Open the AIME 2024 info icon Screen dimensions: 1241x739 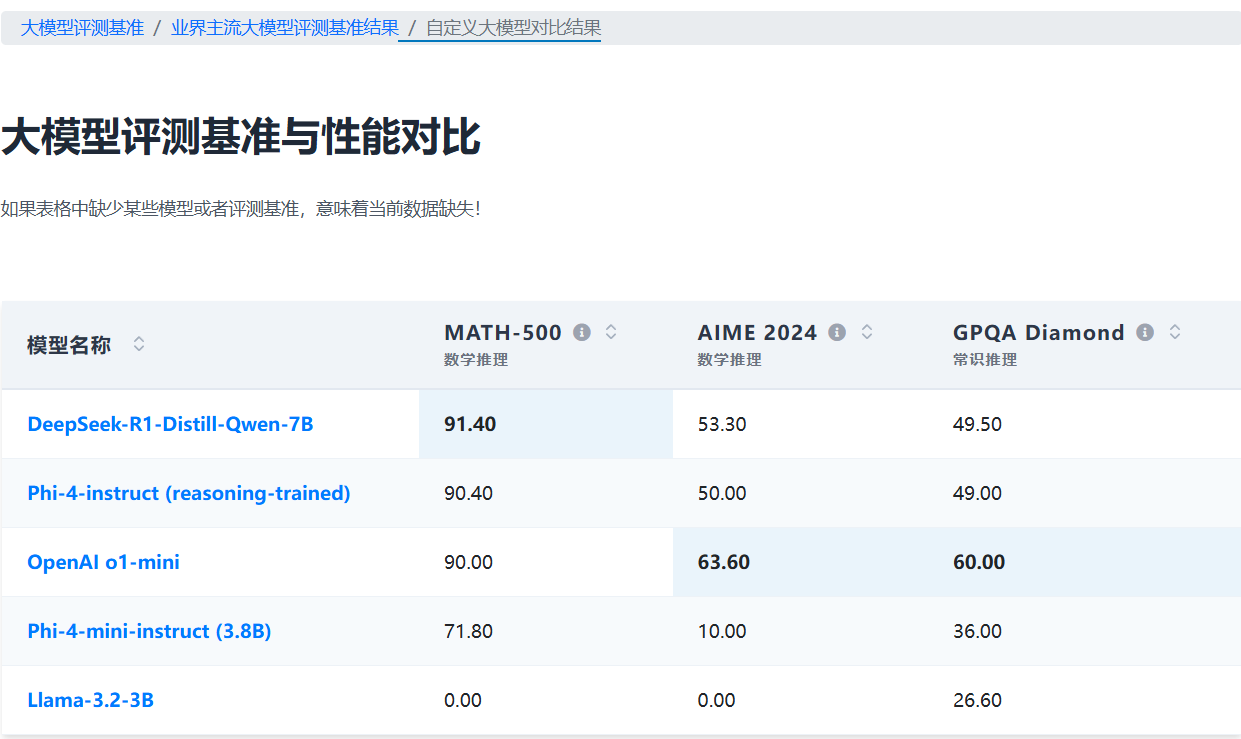pos(838,332)
